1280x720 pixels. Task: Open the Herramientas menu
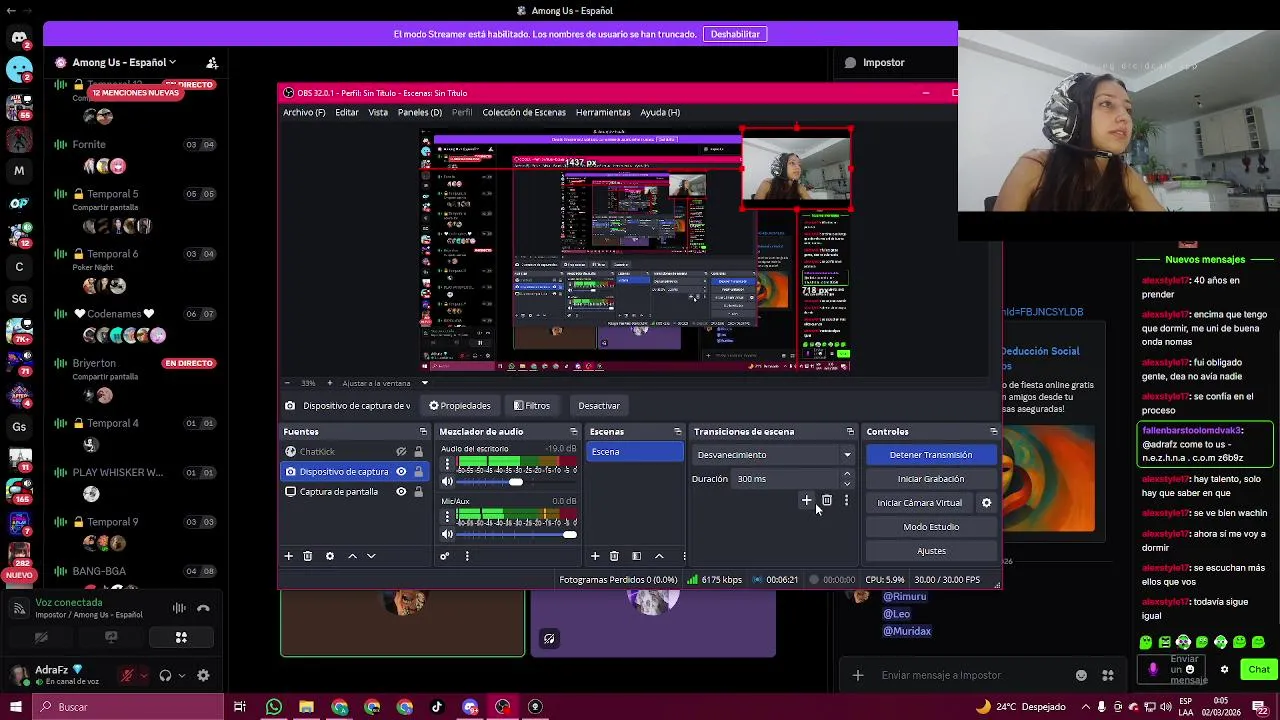coord(603,113)
